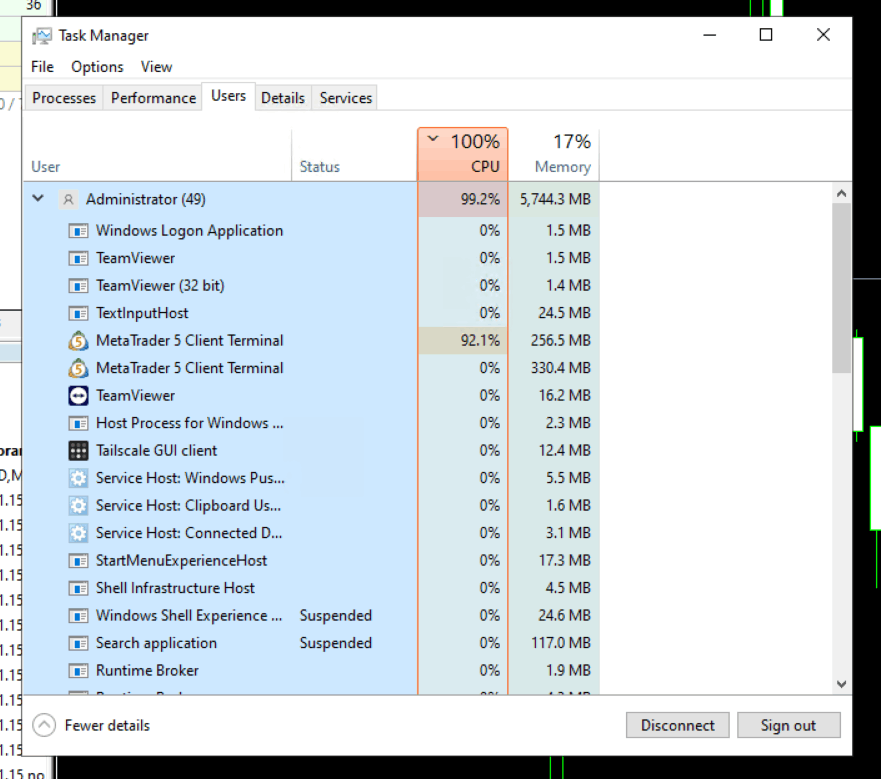Click the icon beside TeamViewer (32 bit)
Screen dimensions: 881x779
[78, 286]
